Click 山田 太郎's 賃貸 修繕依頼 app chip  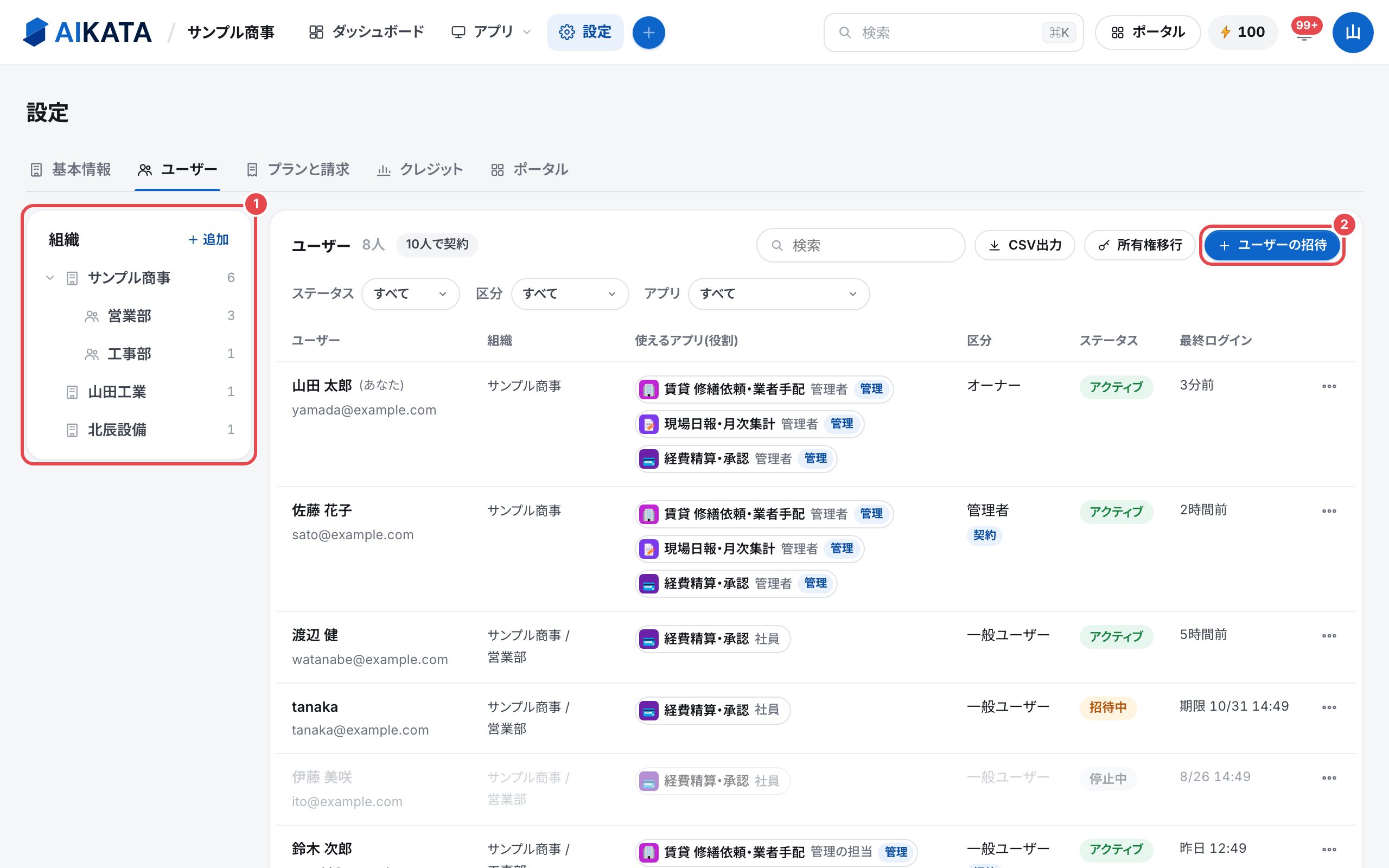pyautogui.click(x=764, y=389)
